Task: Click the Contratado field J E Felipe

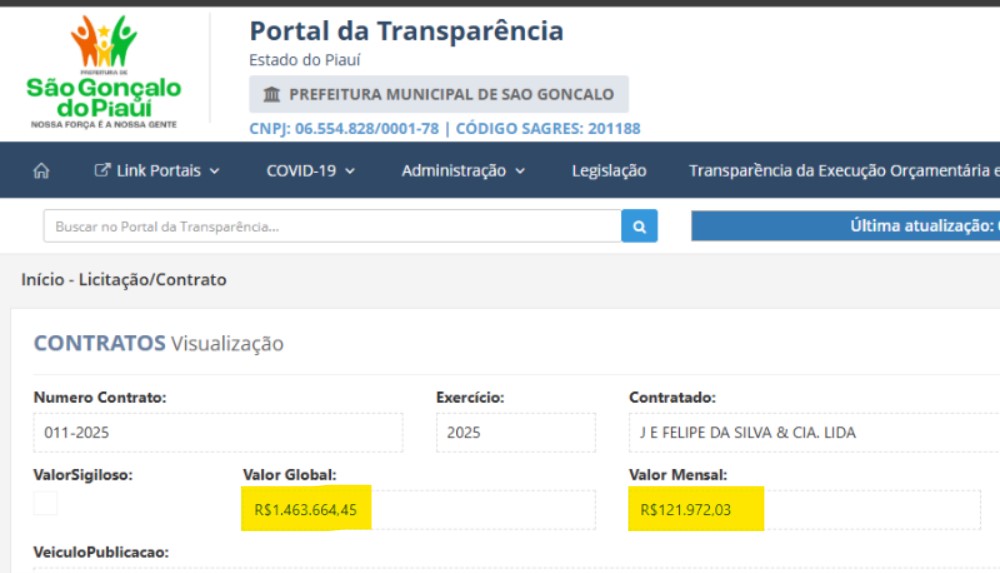Action: 814,433
